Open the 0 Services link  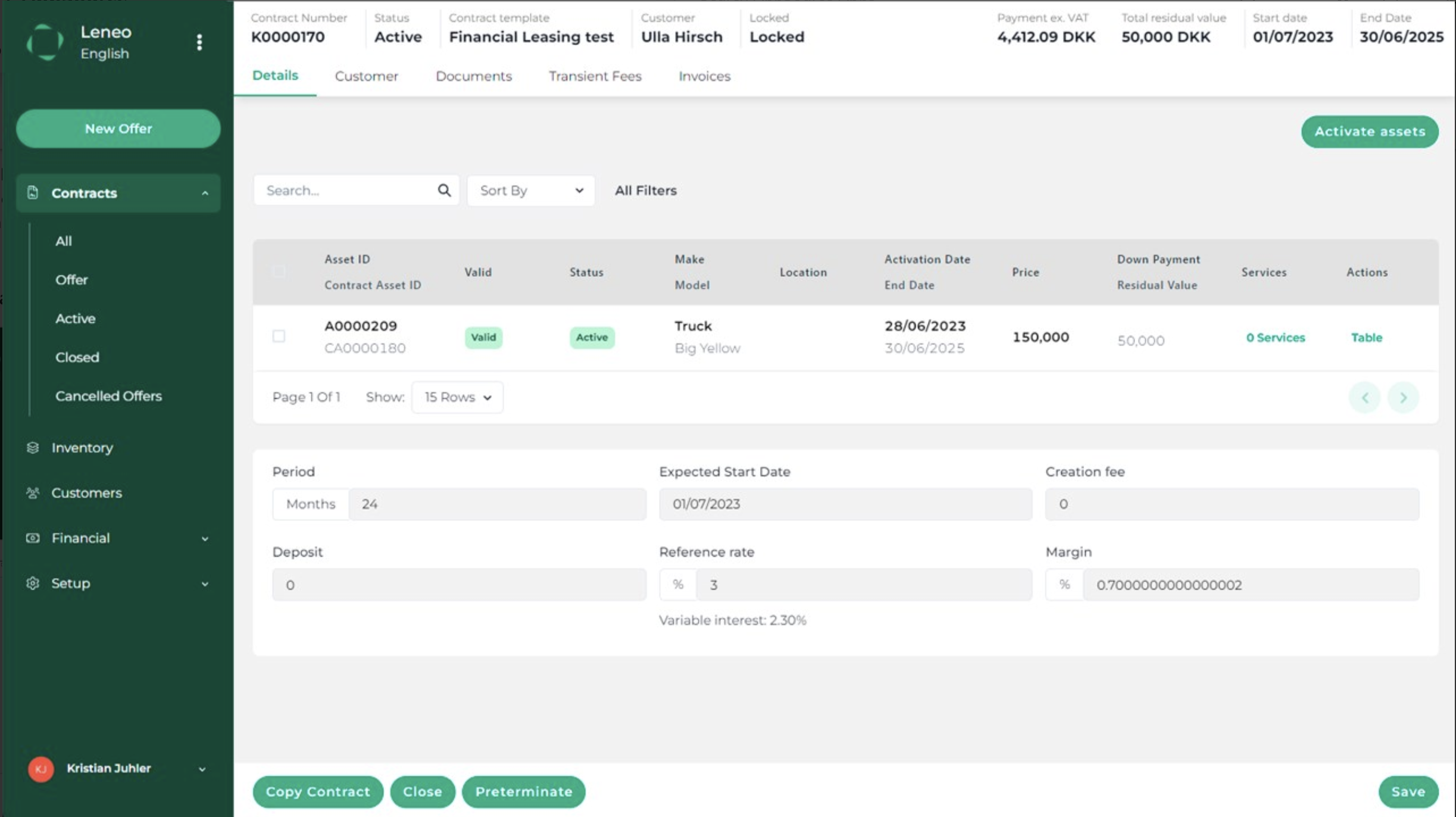[x=1276, y=338]
